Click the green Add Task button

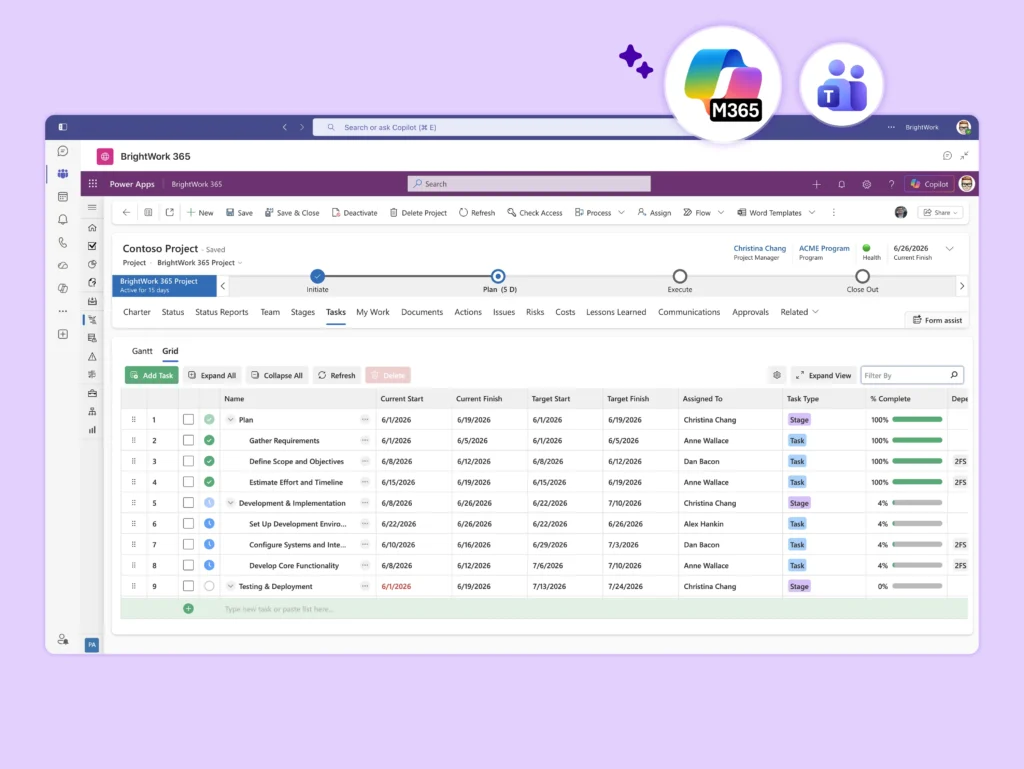pyautogui.click(x=152, y=375)
